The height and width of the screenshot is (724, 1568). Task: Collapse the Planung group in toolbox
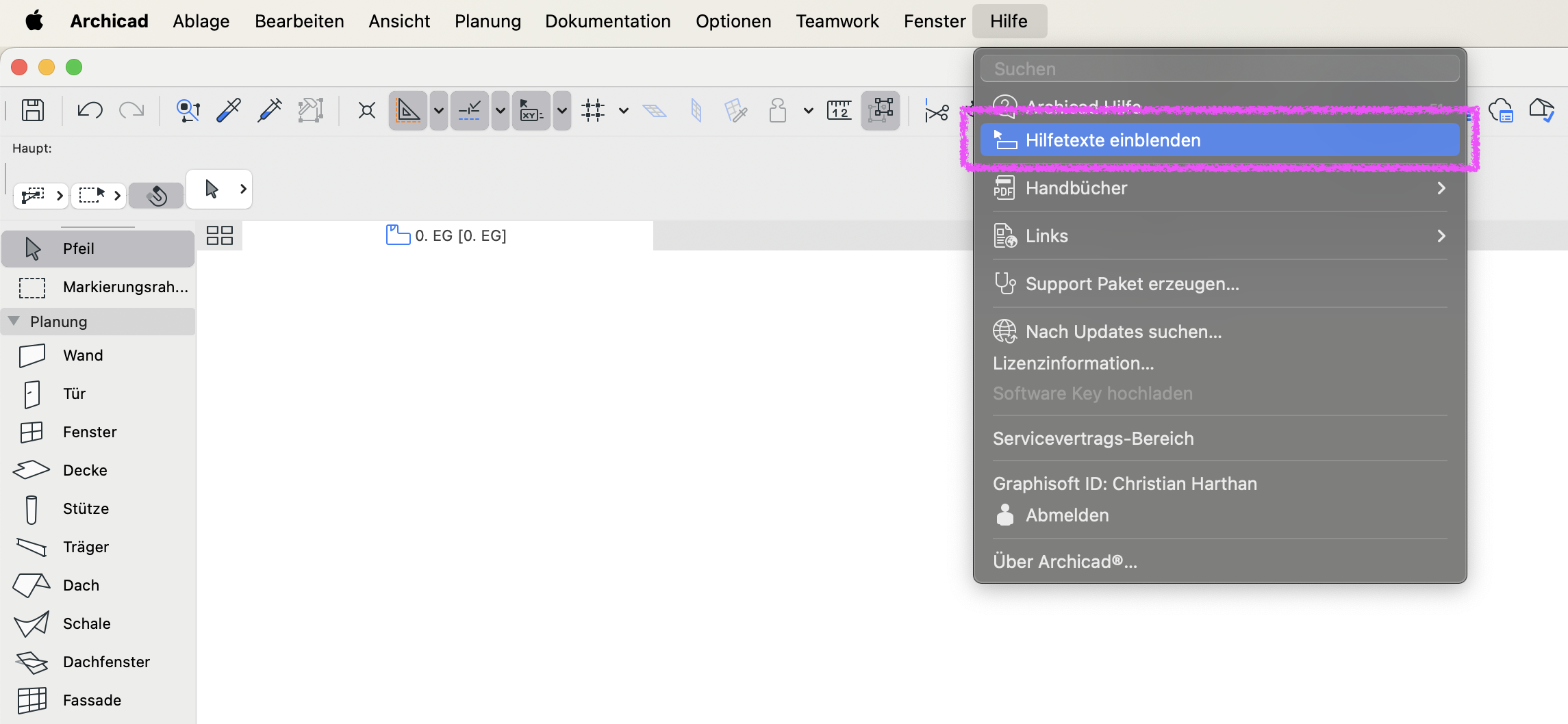(x=14, y=321)
